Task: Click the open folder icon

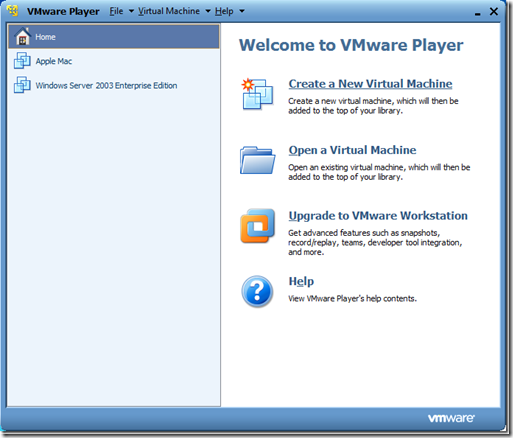Action: click(x=257, y=160)
